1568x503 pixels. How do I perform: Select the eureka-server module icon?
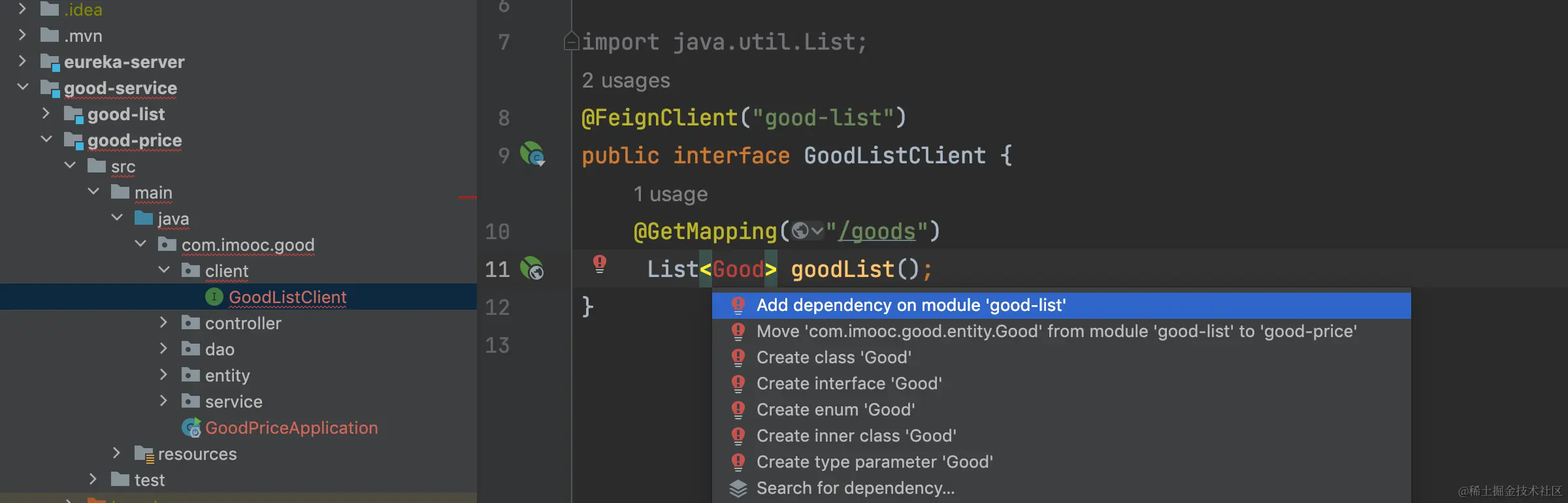pos(50,62)
